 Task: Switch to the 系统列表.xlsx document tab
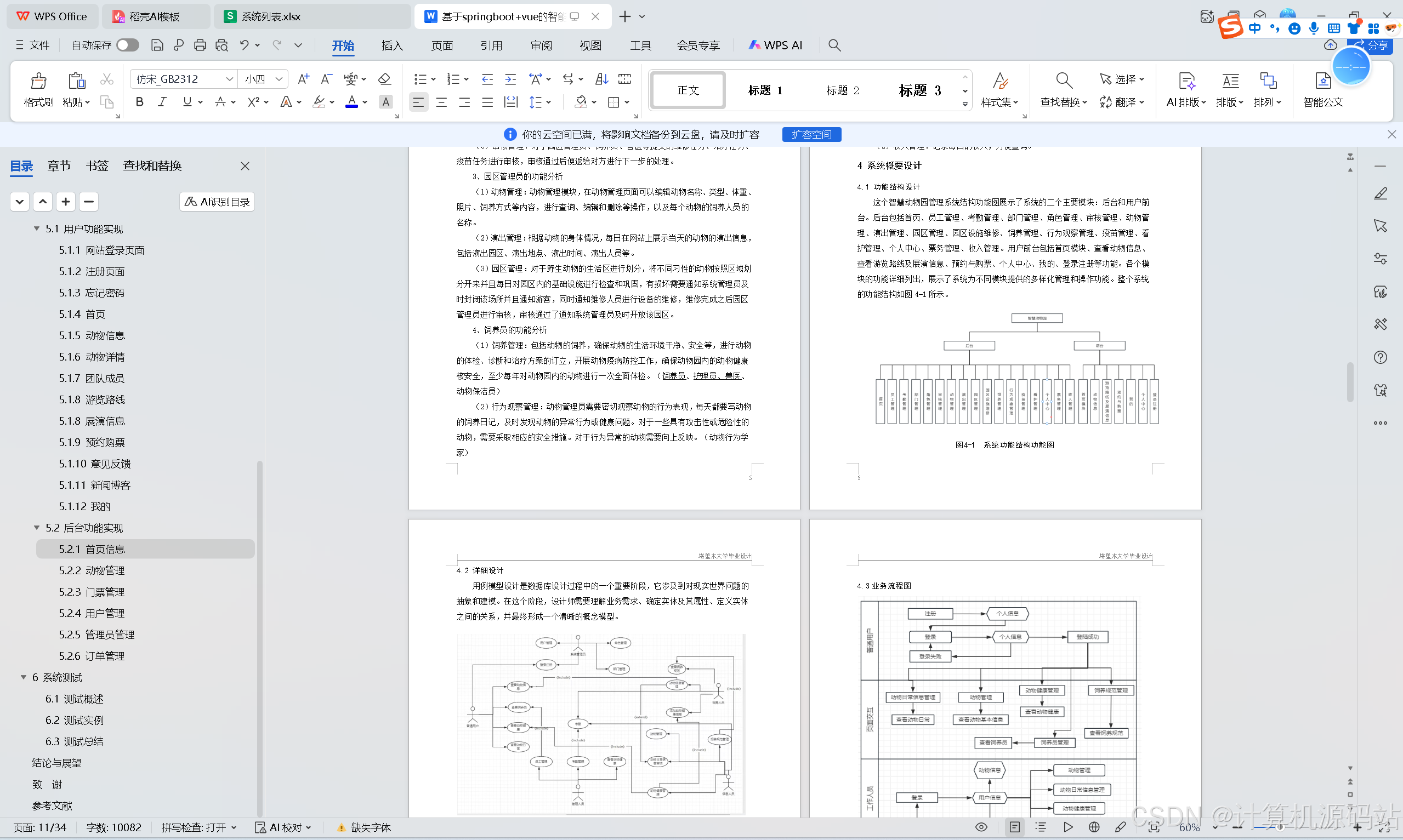click(x=311, y=16)
